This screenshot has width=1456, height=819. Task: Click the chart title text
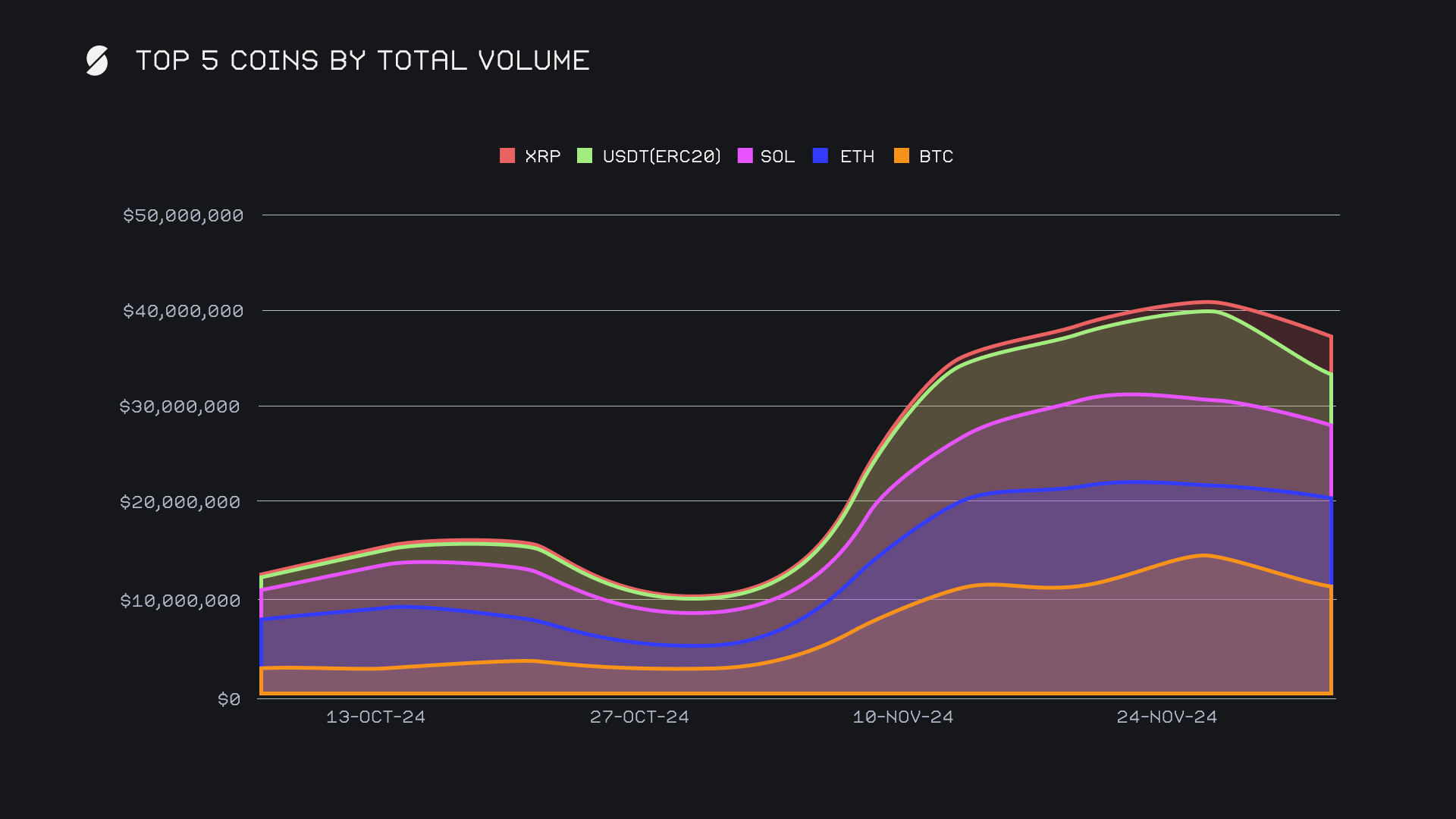coord(362,61)
